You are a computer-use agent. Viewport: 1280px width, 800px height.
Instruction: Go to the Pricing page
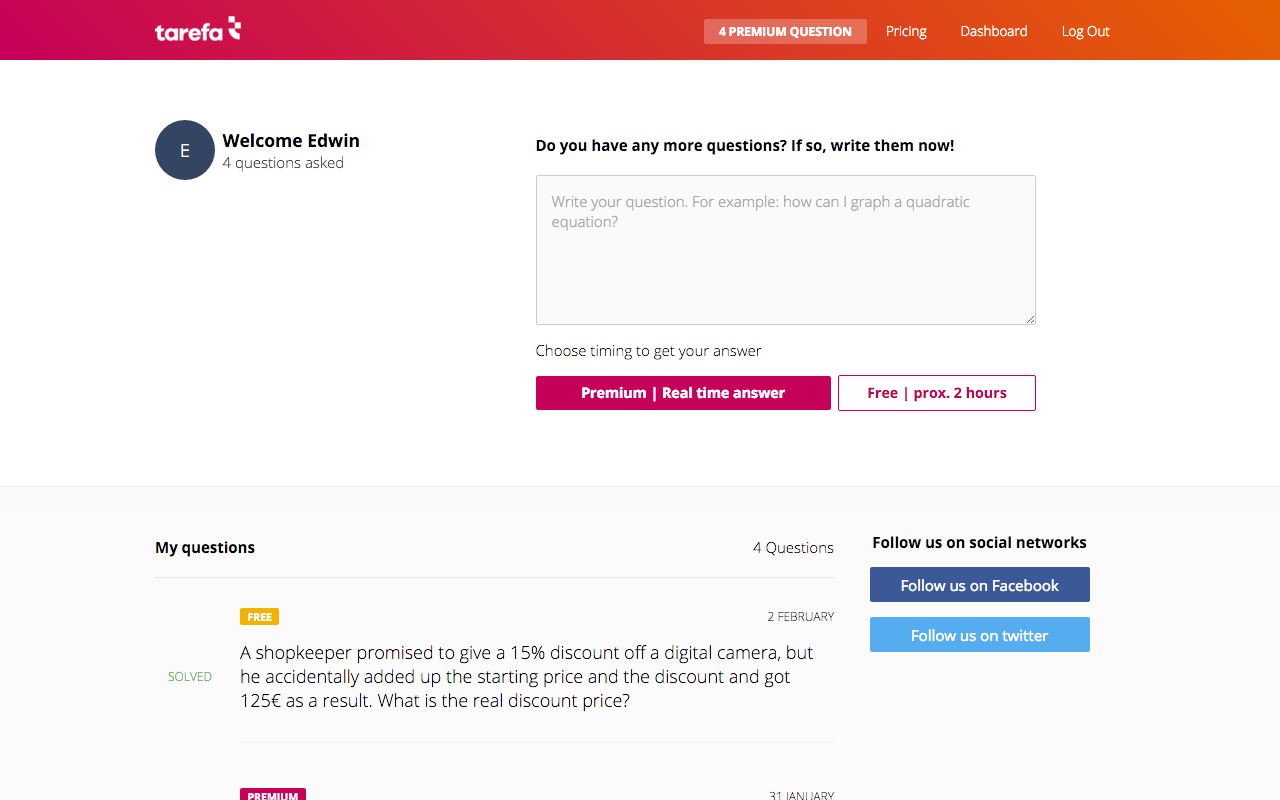pos(906,31)
